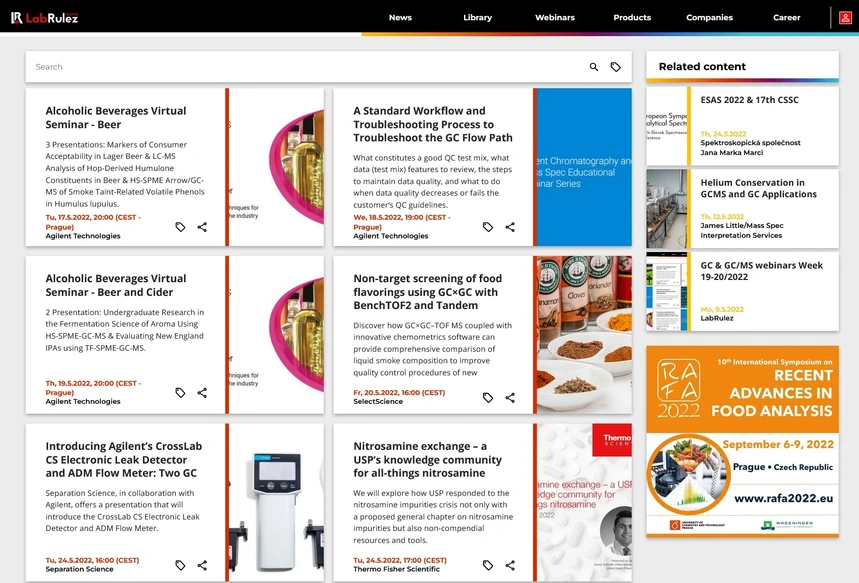Click SelectScience organizer name
Screen dimensions: 859x583
click(378, 402)
